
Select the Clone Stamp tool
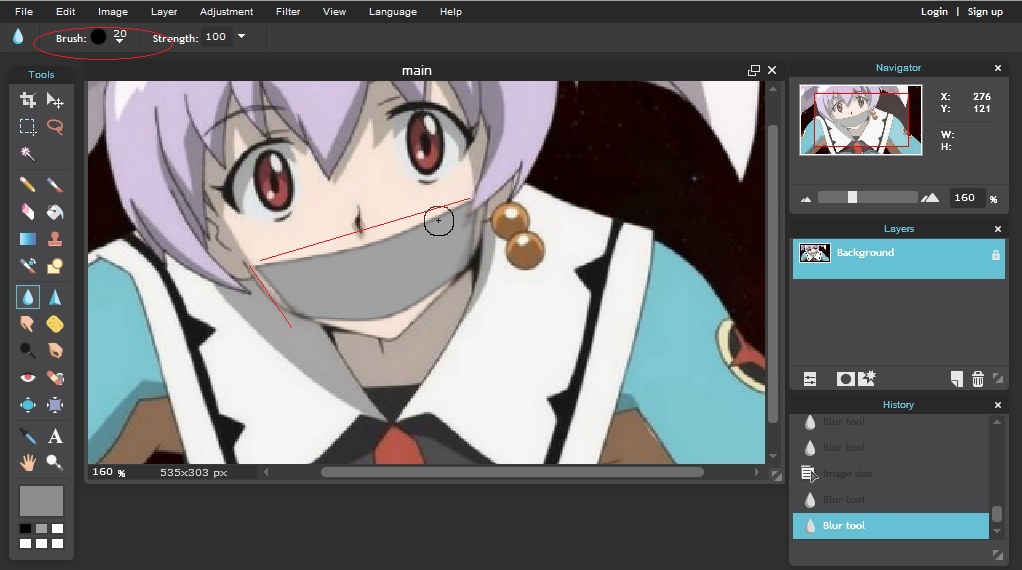point(55,239)
